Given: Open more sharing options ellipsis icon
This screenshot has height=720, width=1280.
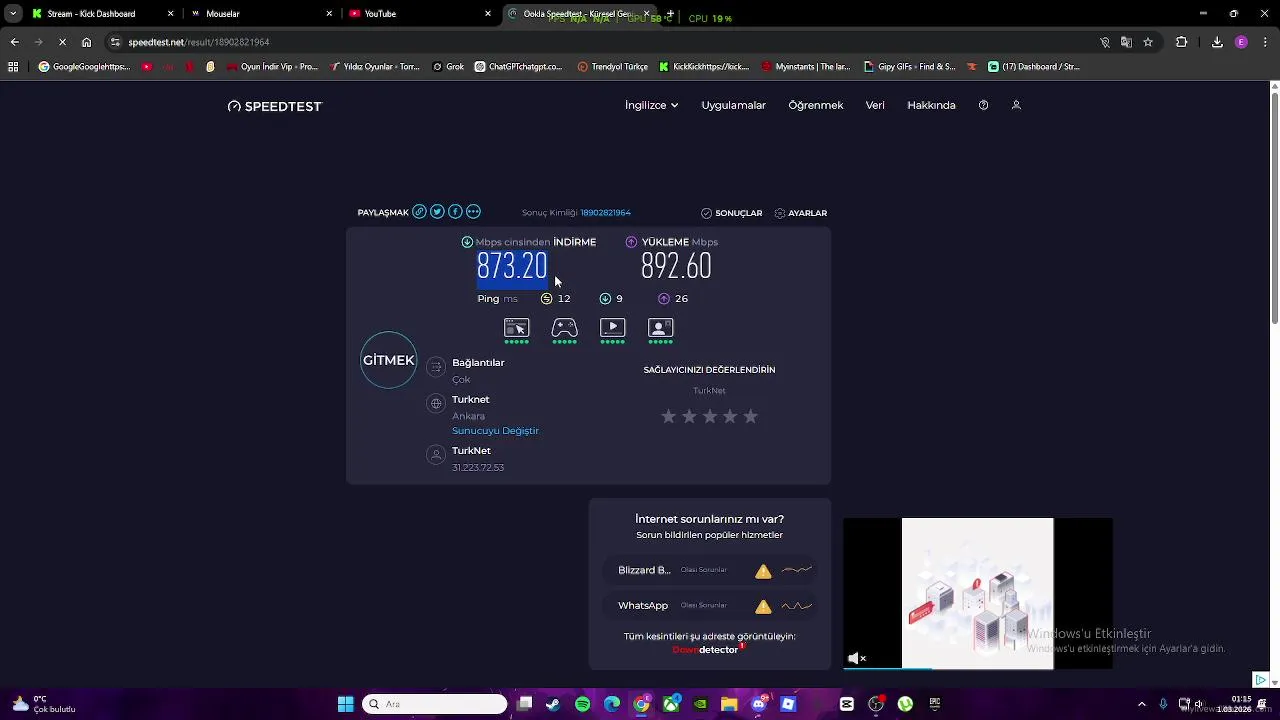Looking at the screenshot, I should coord(473,212).
